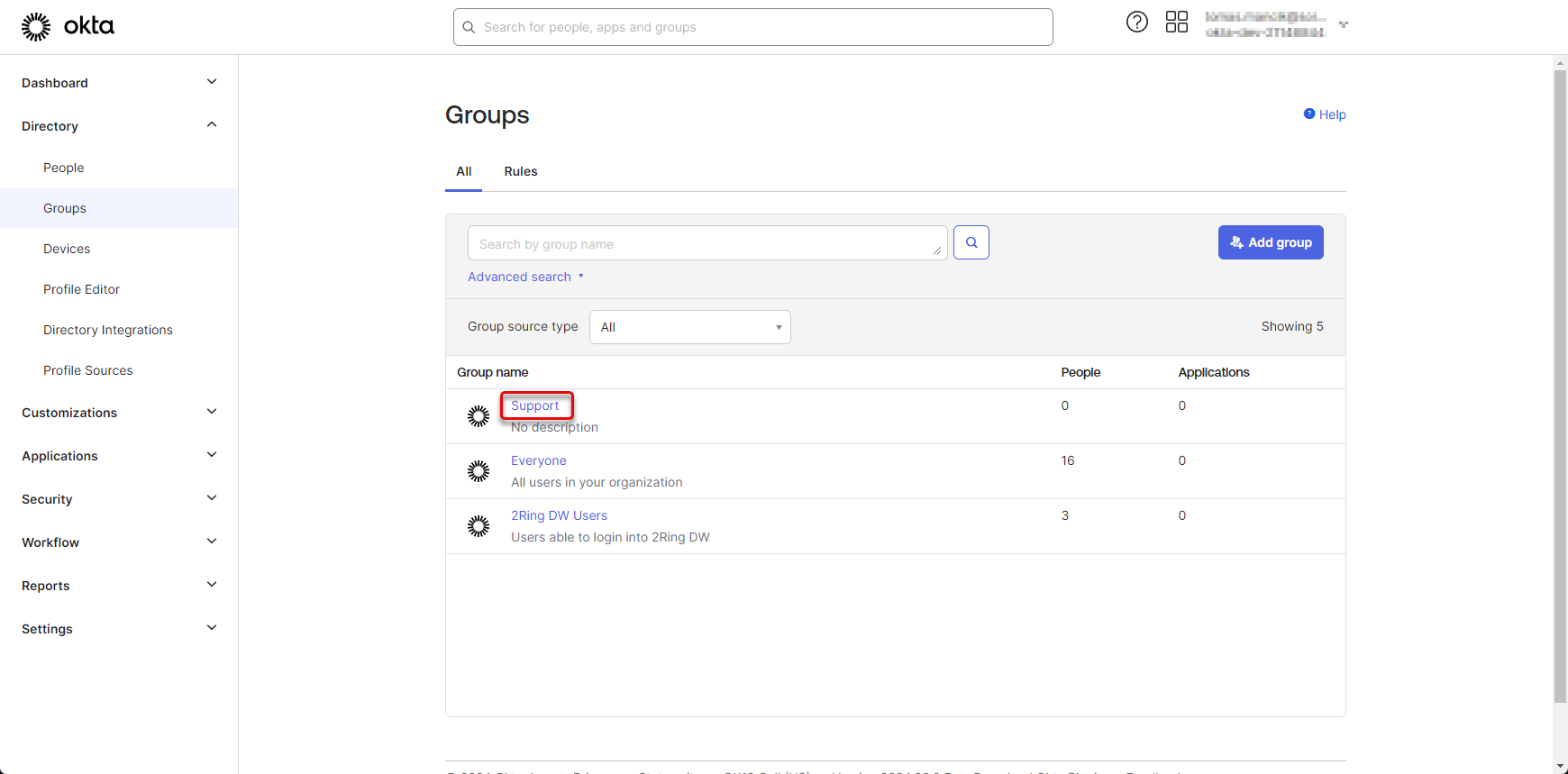Select the All tab
The width and height of the screenshot is (1568, 774).
463,171
